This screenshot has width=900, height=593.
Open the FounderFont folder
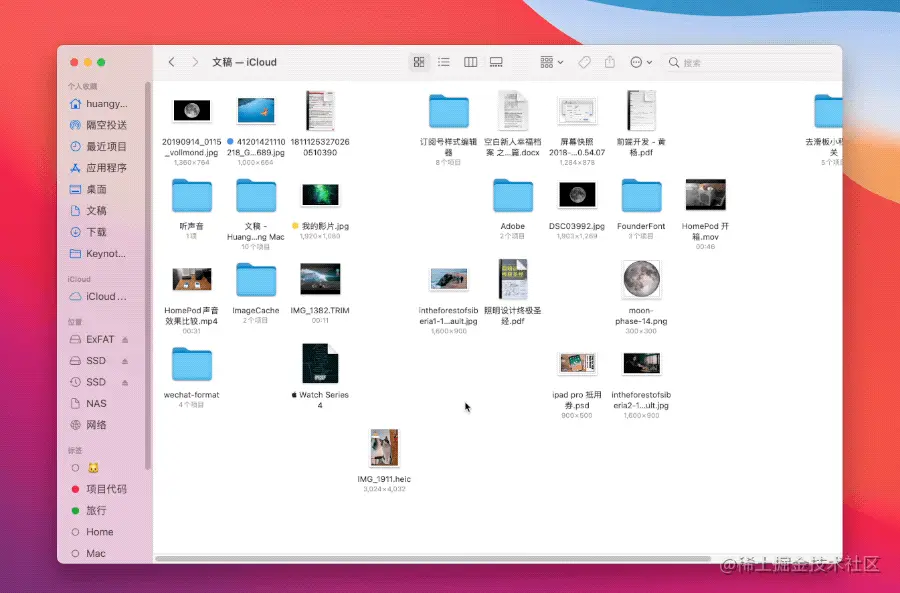tap(641, 195)
